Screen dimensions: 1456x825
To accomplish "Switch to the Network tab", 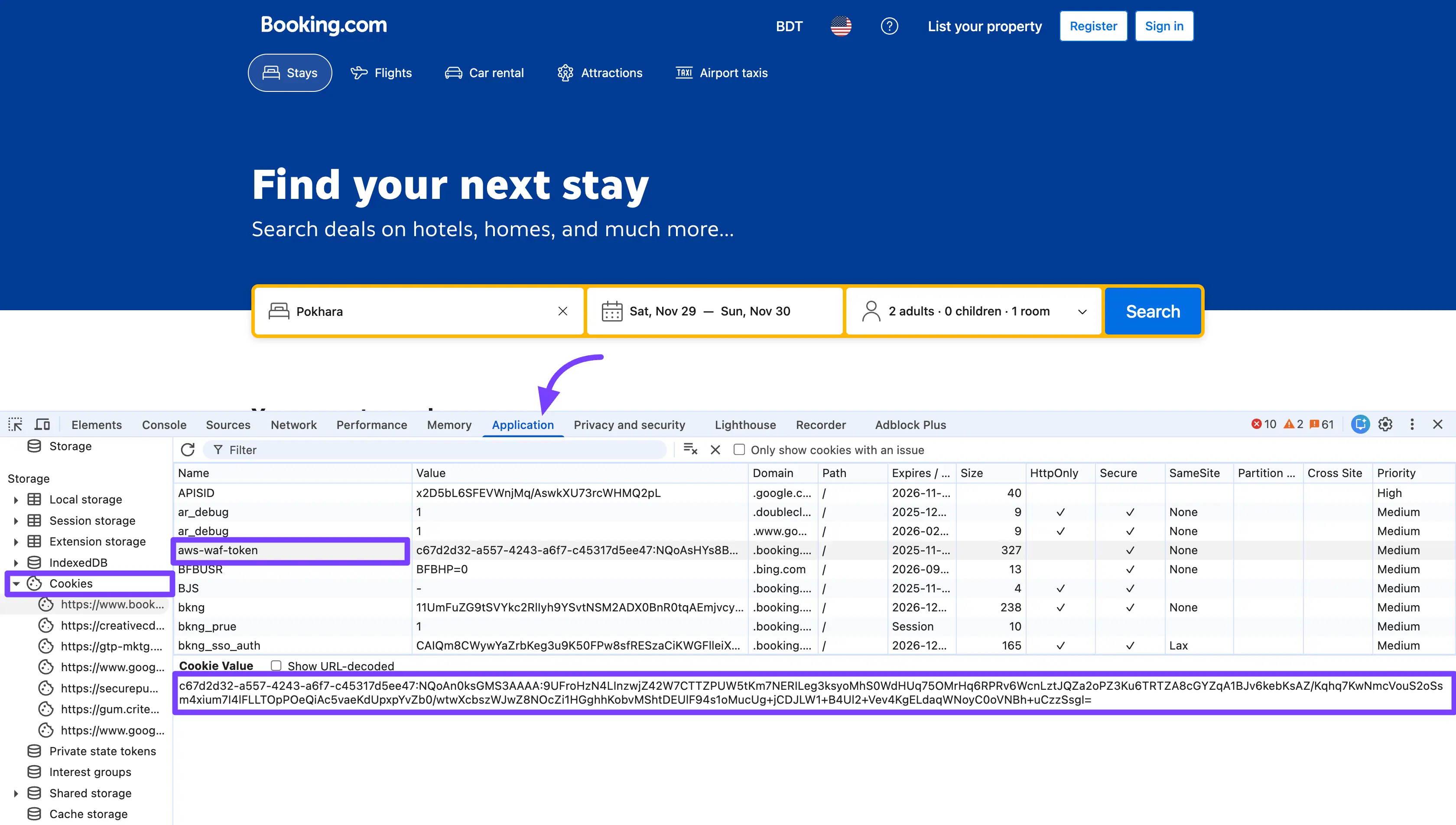I will click(293, 424).
